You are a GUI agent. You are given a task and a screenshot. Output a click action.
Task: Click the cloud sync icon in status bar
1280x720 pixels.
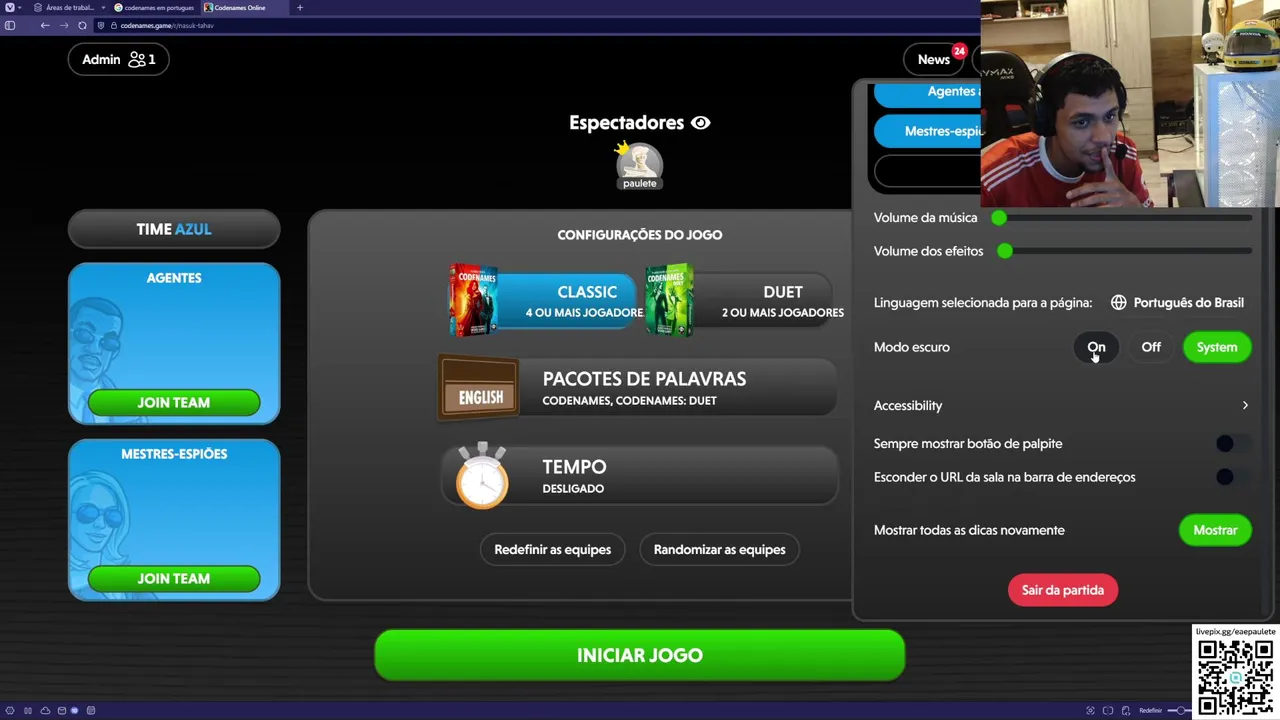click(45, 710)
